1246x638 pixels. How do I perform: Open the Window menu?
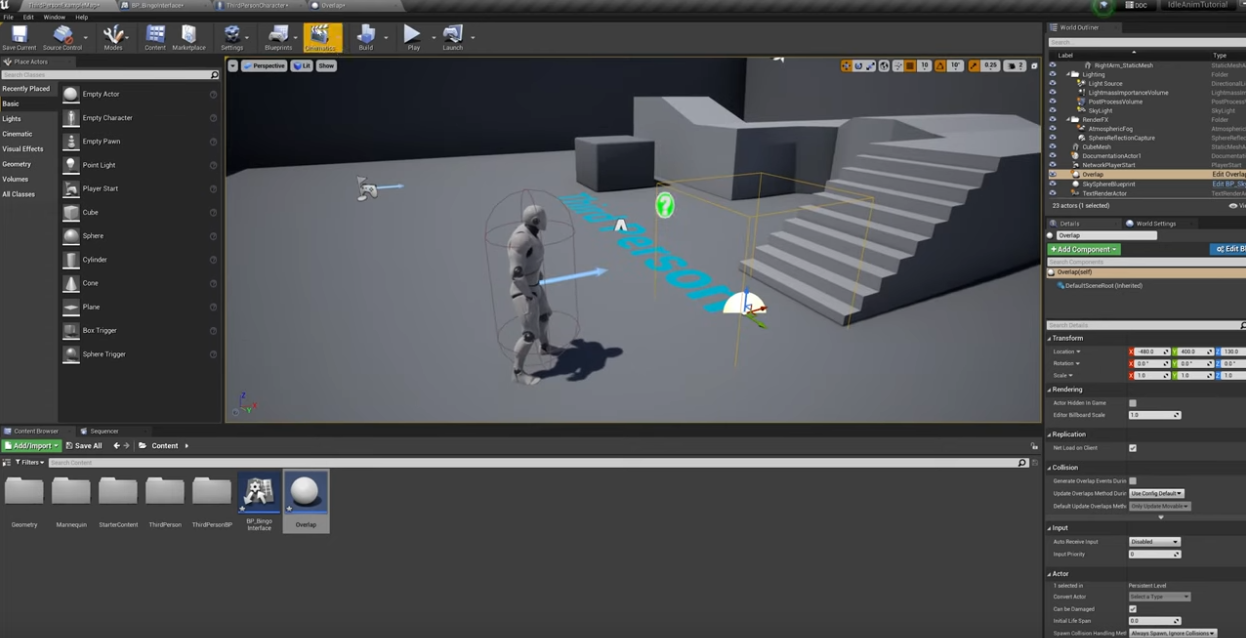coord(54,17)
